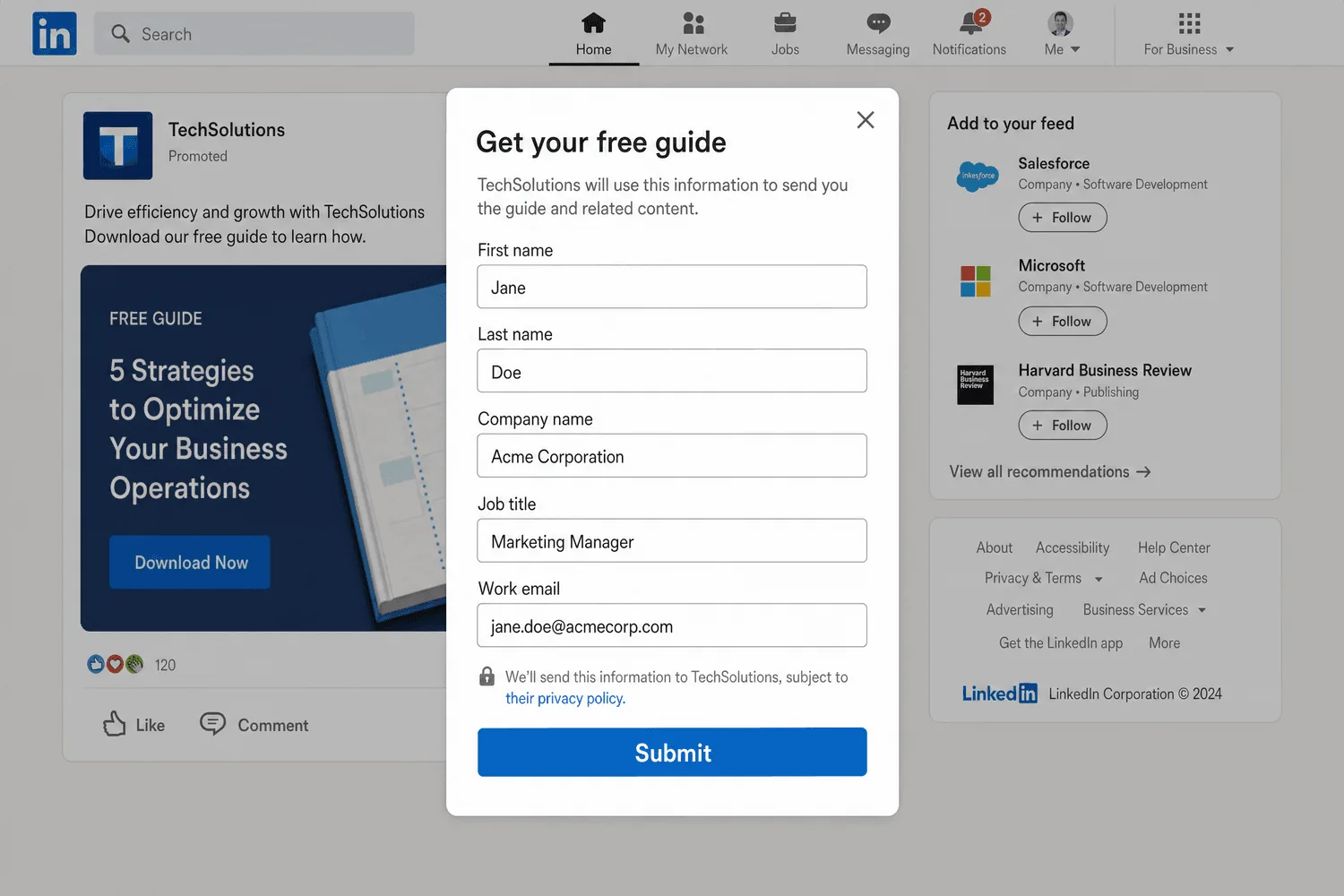Focus the First name field
The width and height of the screenshot is (1344, 896).
pos(672,287)
